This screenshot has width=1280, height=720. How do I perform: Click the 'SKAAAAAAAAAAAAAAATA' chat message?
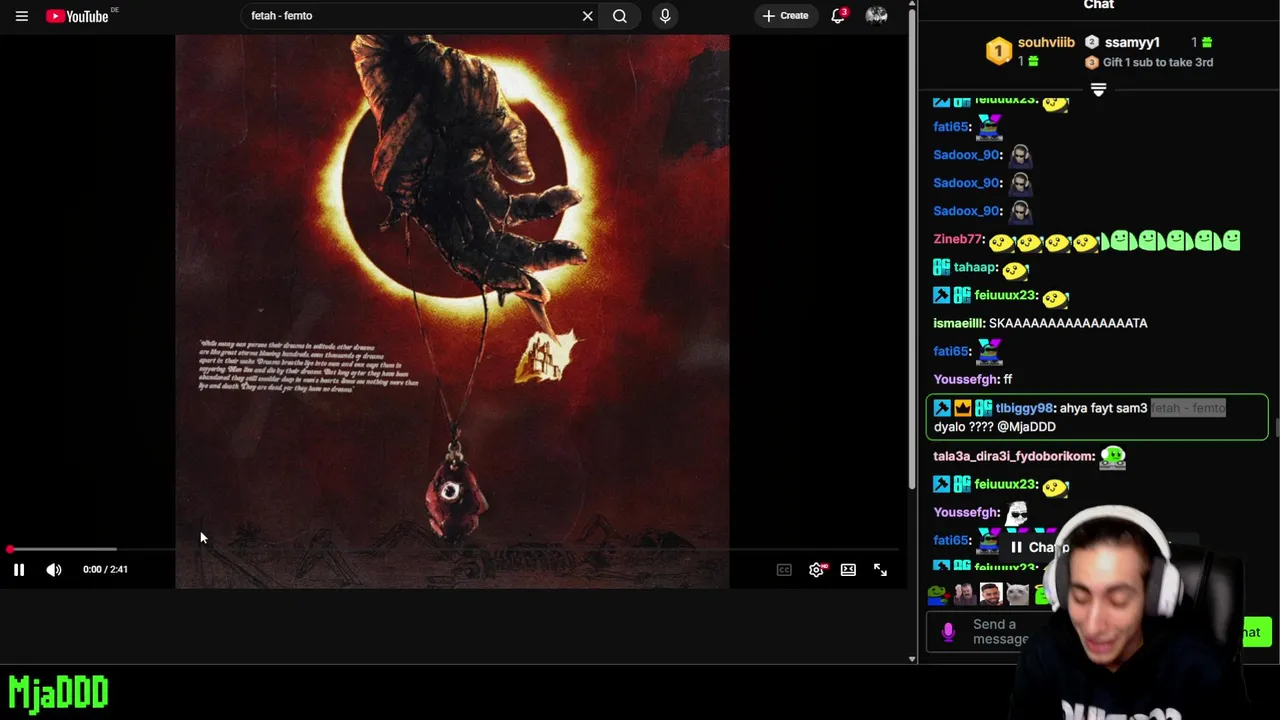(1068, 323)
